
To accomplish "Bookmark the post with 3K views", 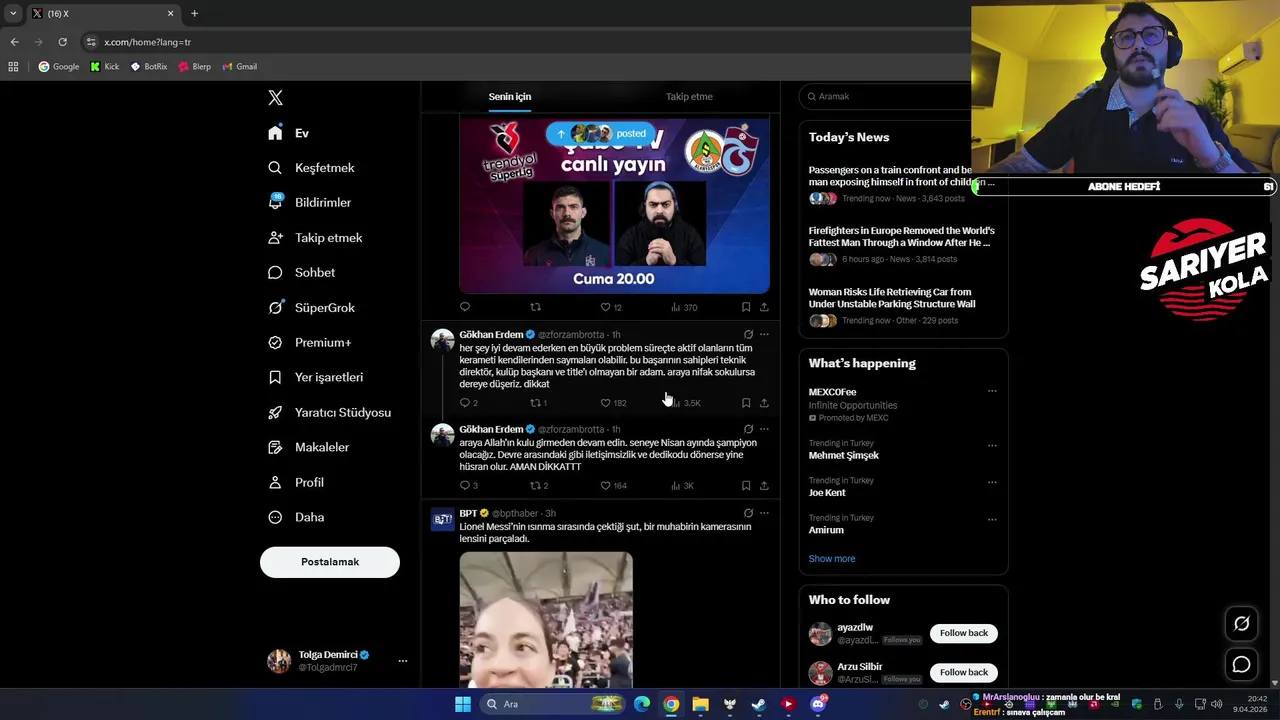I will click(746, 486).
